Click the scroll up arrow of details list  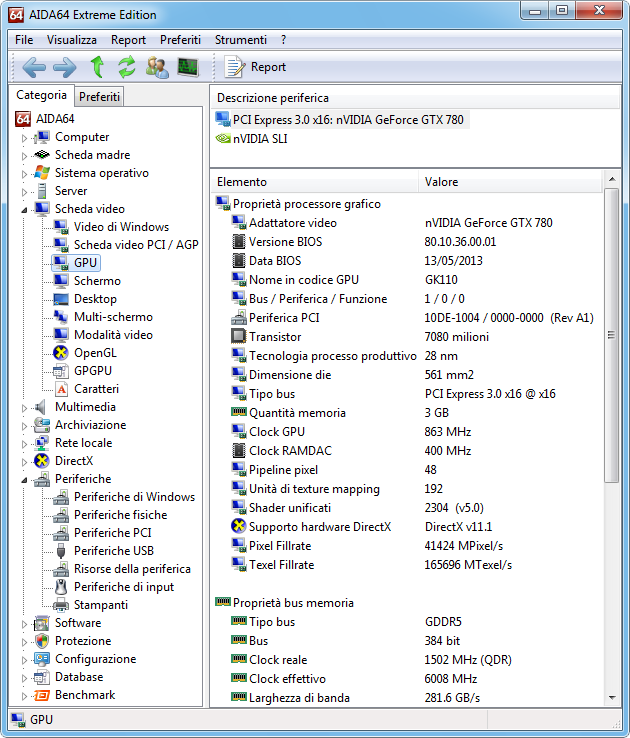(612, 179)
